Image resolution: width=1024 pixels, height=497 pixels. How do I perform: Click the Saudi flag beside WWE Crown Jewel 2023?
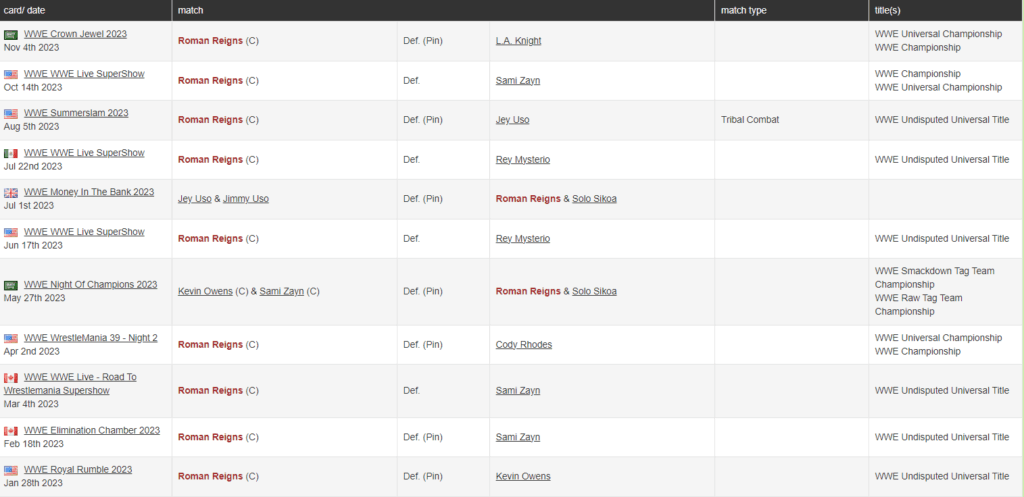(11, 35)
